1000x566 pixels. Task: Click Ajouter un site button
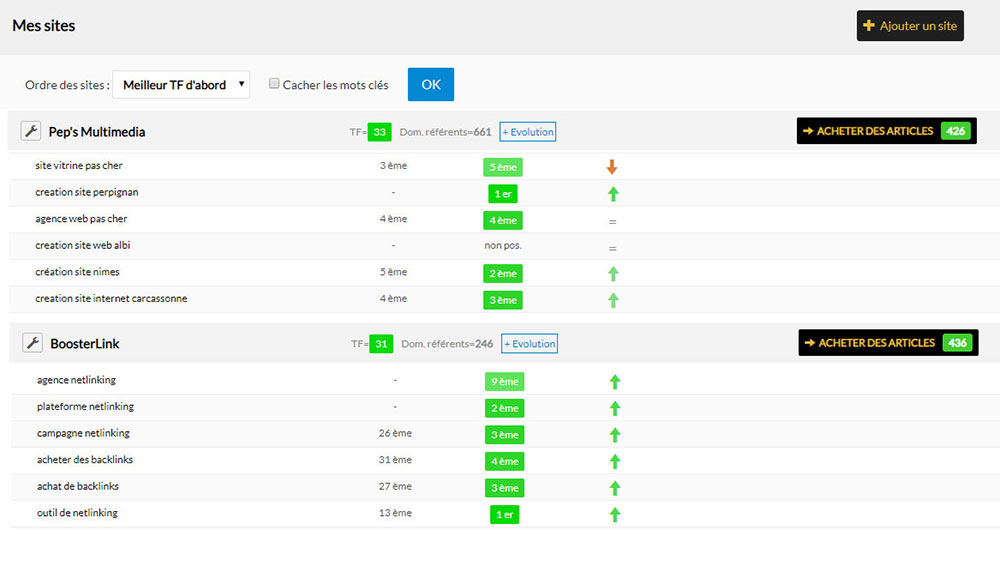(910, 26)
